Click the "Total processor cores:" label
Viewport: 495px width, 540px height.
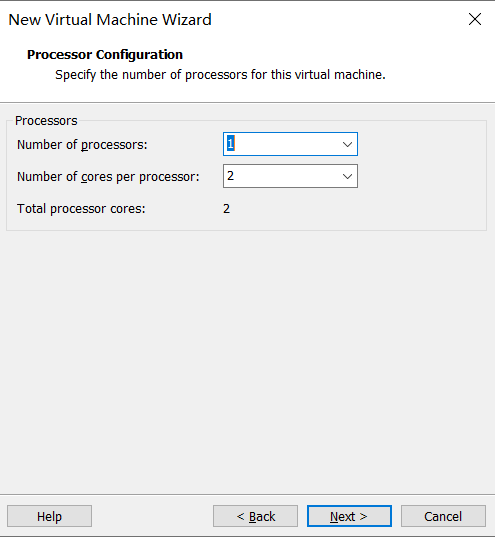[81, 209]
